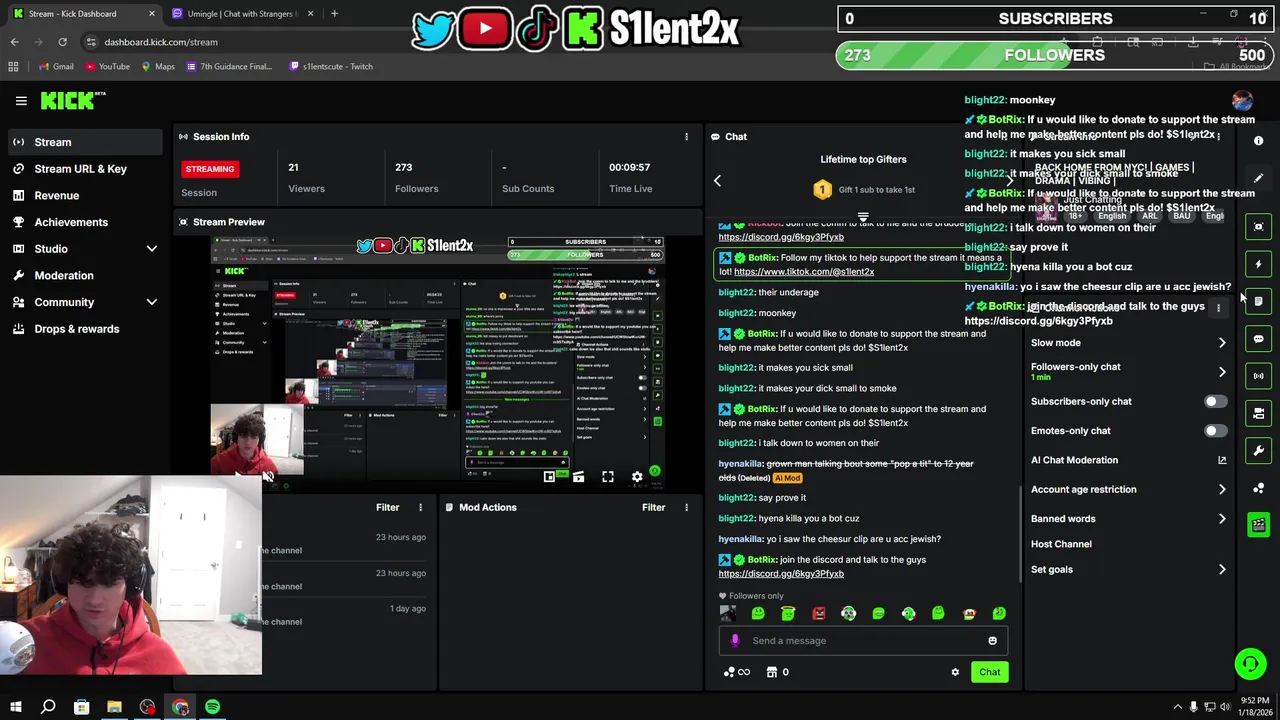Toggle stream preview widget in right toolbar
Viewport: 1280px width, 720px height.
pos(1259,227)
